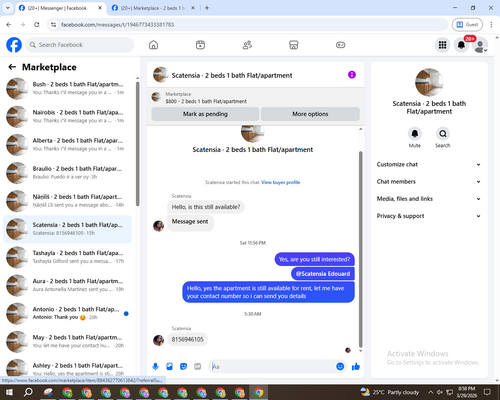This screenshot has height=400, width=500.
Task: Open View buyer profile link
Action: pos(280,182)
